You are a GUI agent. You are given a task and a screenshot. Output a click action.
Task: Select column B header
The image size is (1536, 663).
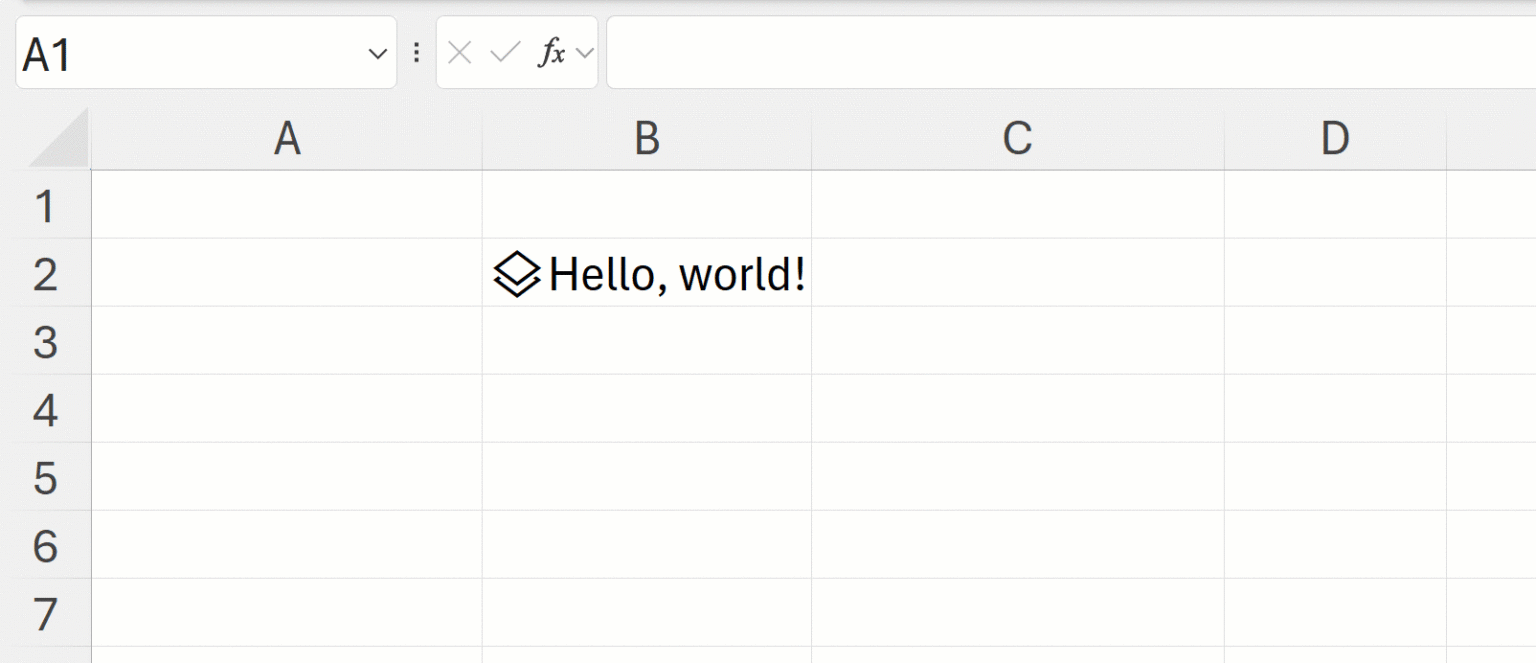point(647,139)
